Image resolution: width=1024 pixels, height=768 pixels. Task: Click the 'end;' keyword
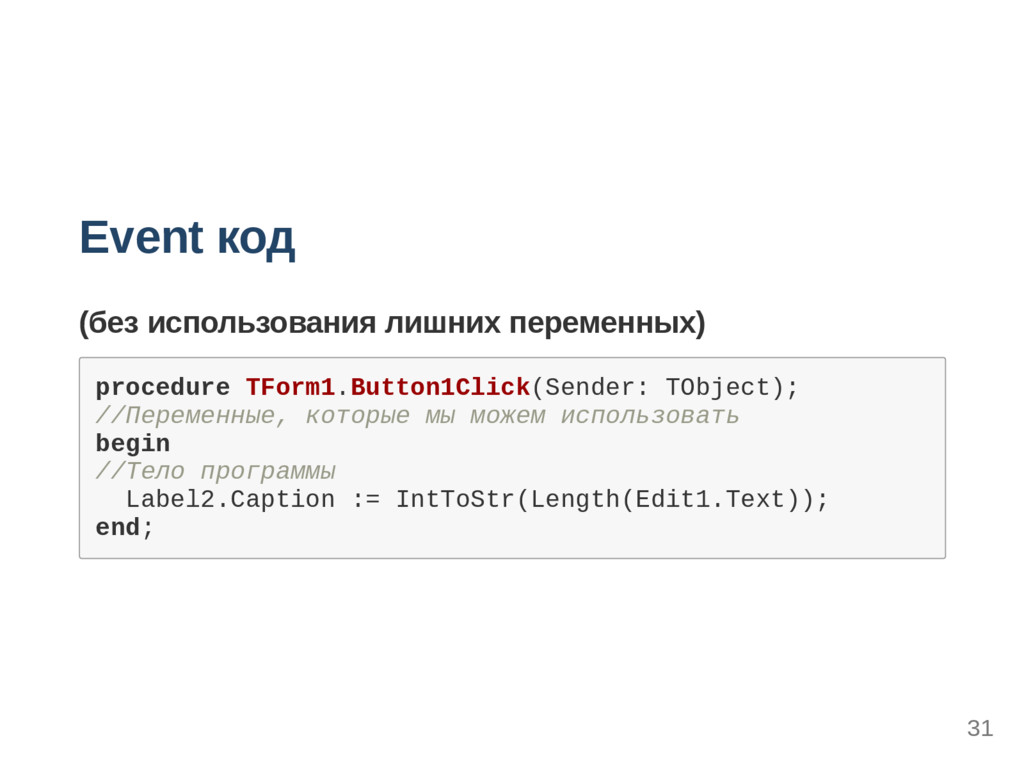(125, 527)
